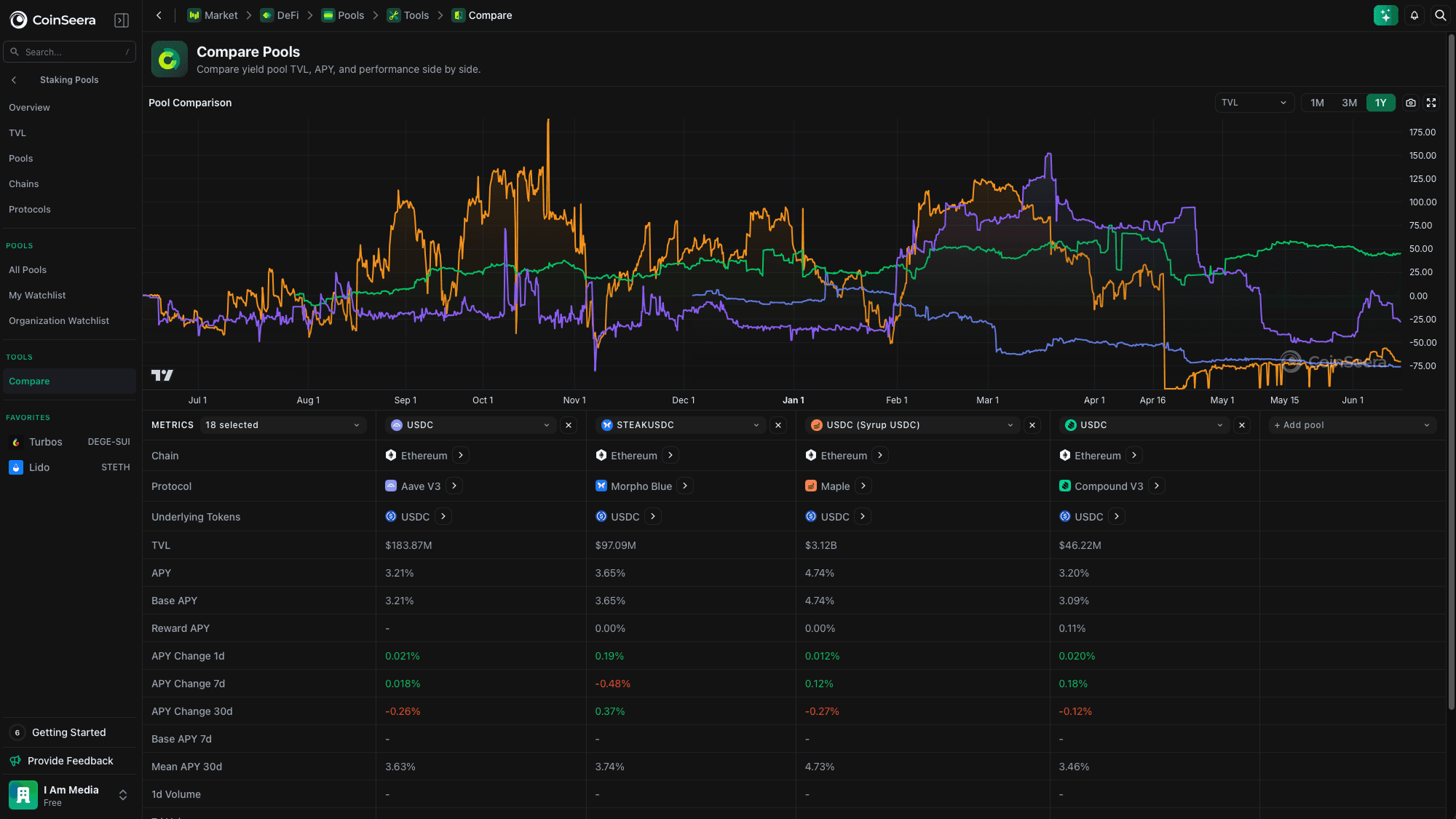Open Compound V3 protocol arrow
The width and height of the screenshot is (1456, 819).
(x=1157, y=486)
